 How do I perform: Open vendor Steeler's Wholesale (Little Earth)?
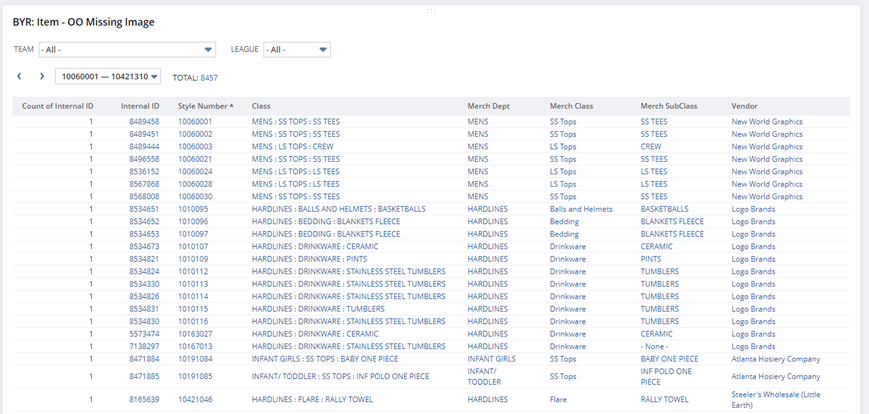click(776, 400)
